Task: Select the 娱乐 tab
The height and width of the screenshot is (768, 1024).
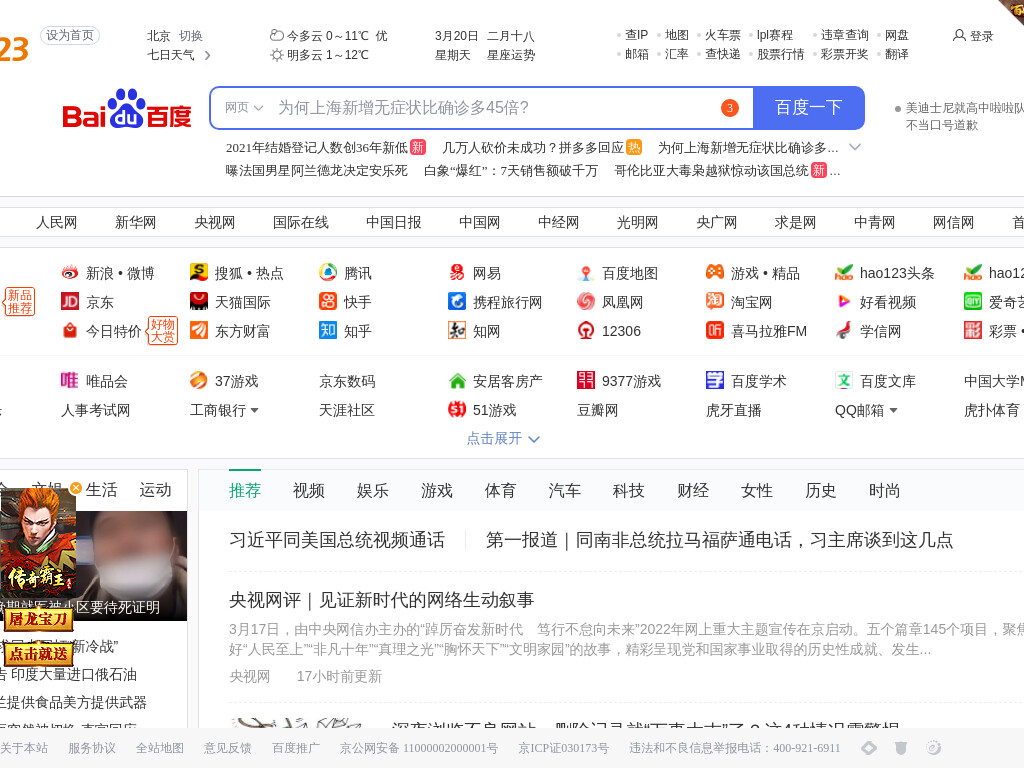Action: (x=373, y=490)
